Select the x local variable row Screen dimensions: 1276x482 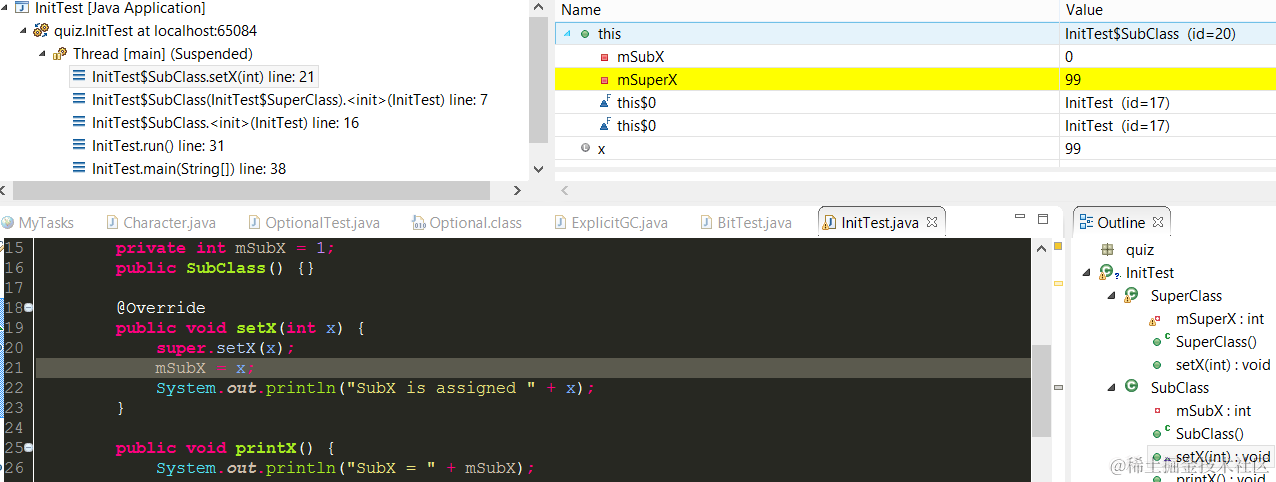pos(915,148)
